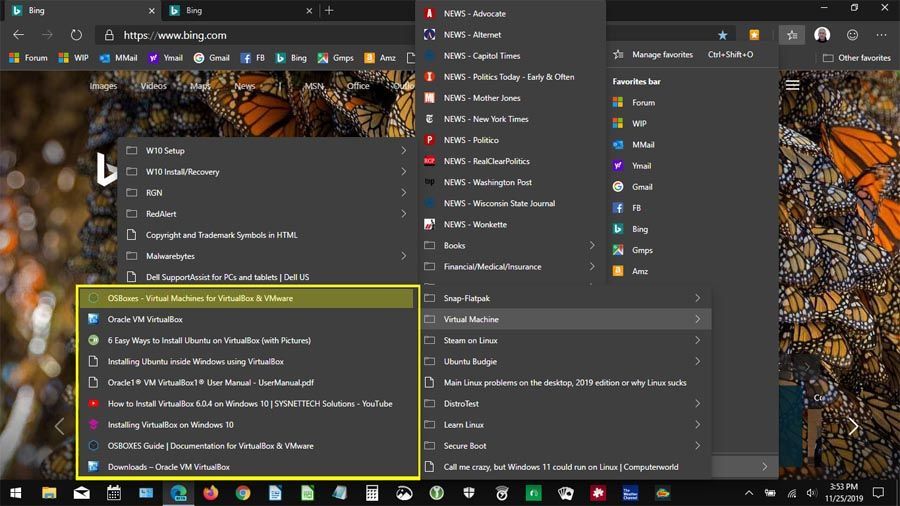The width and height of the screenshot is (900, 506).
Task: Expand the Books favorites folder
Action: 511,246
